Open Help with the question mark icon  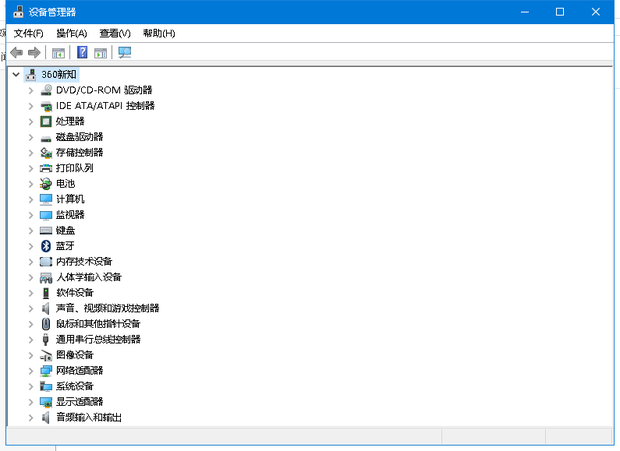coord(82,52)
